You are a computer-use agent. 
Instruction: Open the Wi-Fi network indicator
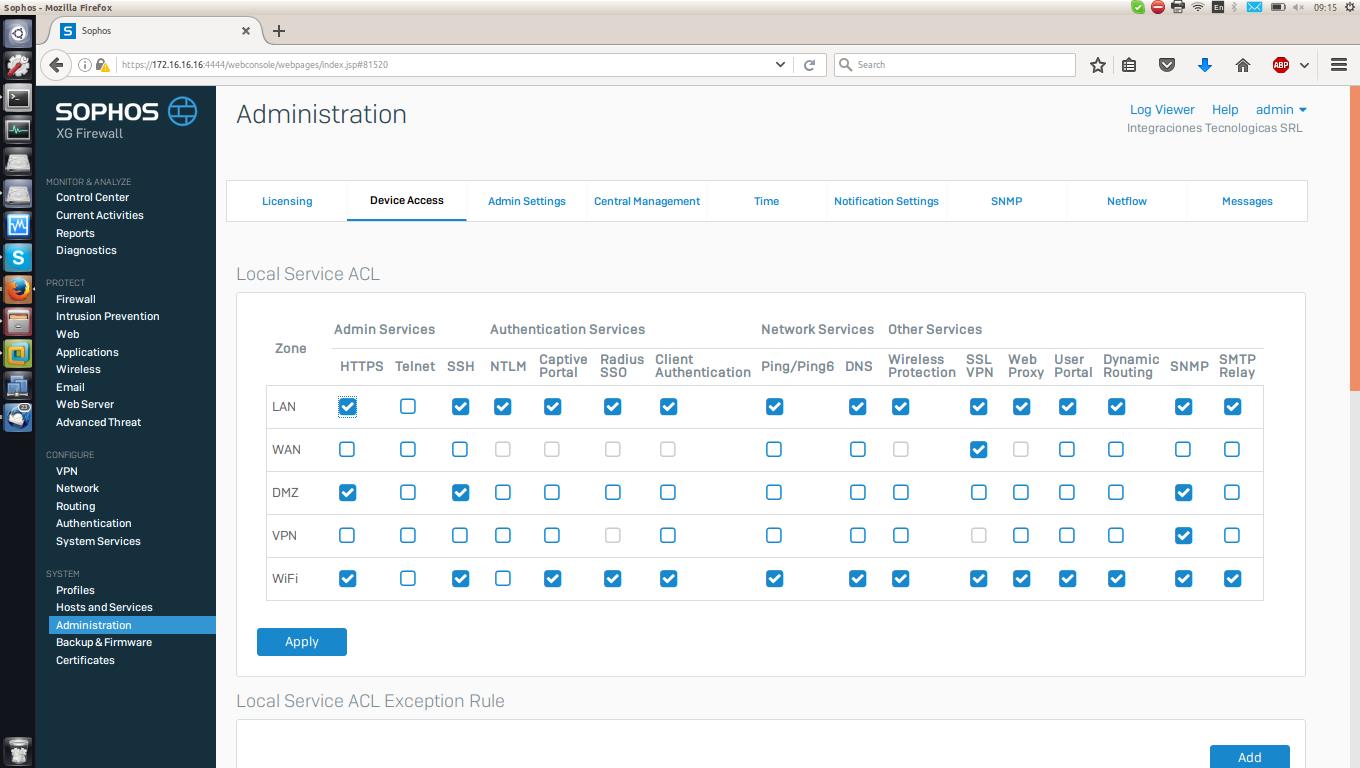tap(1198, 7)
